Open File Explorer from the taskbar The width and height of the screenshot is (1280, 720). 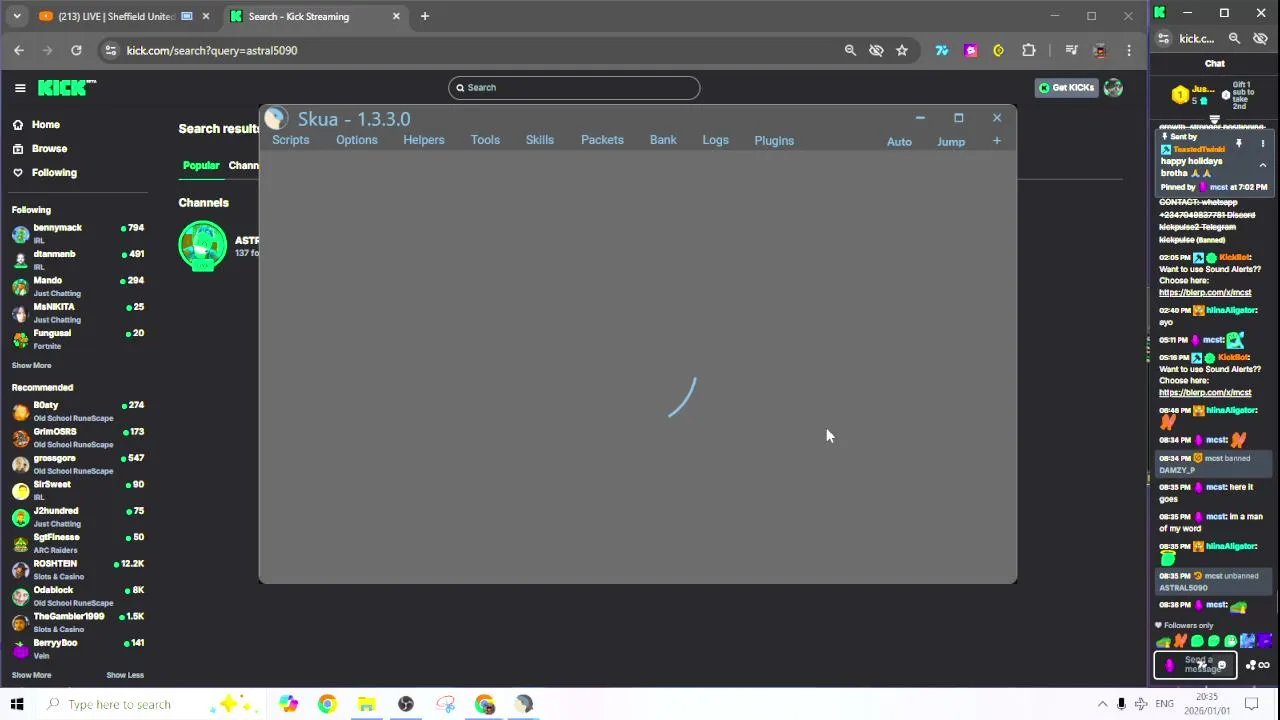pyautogui.click(x=366, y=704)
